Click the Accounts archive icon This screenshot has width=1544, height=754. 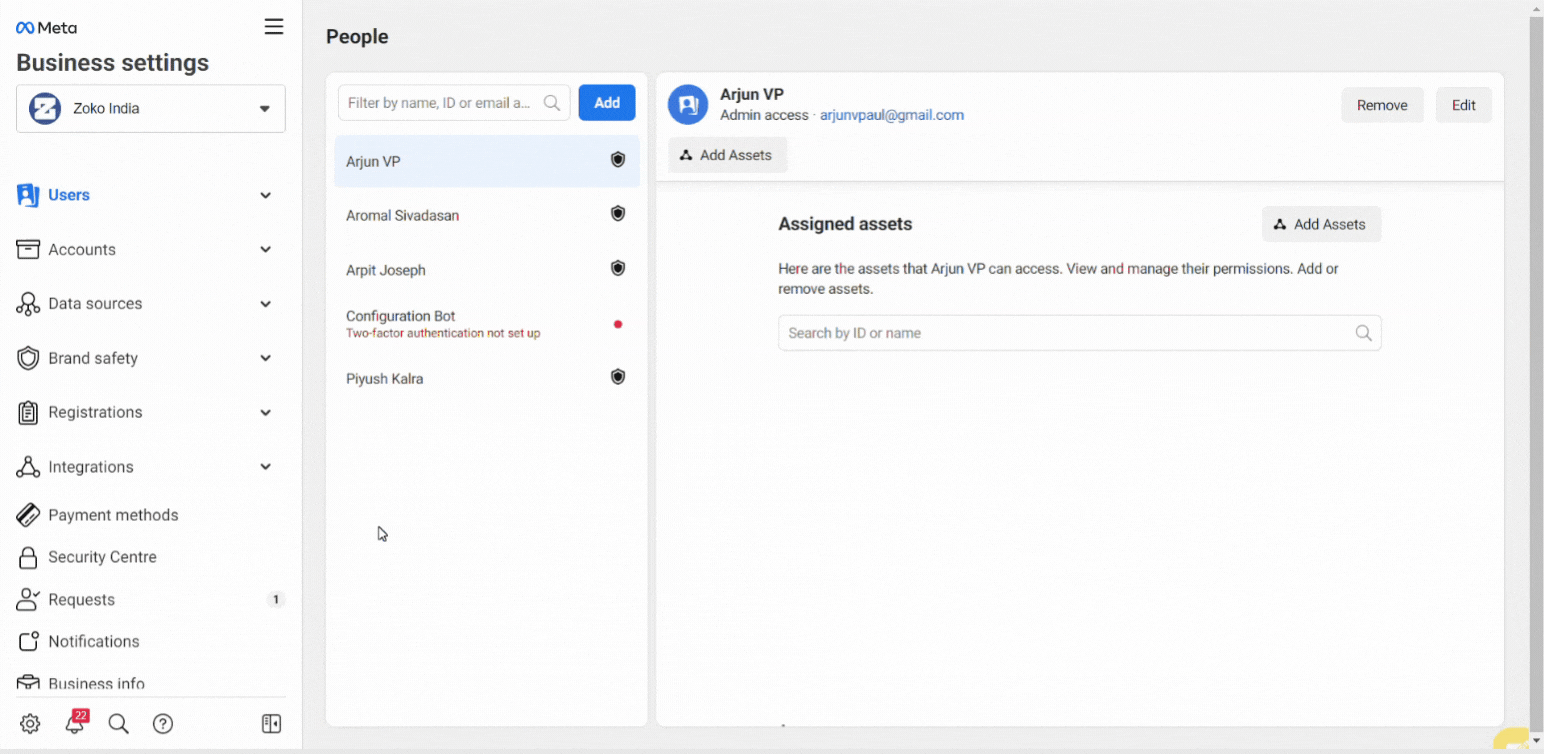tap(28, 249)
